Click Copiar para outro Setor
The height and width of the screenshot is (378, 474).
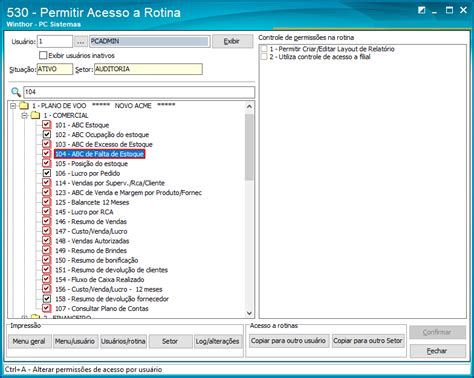coord(368,341)
